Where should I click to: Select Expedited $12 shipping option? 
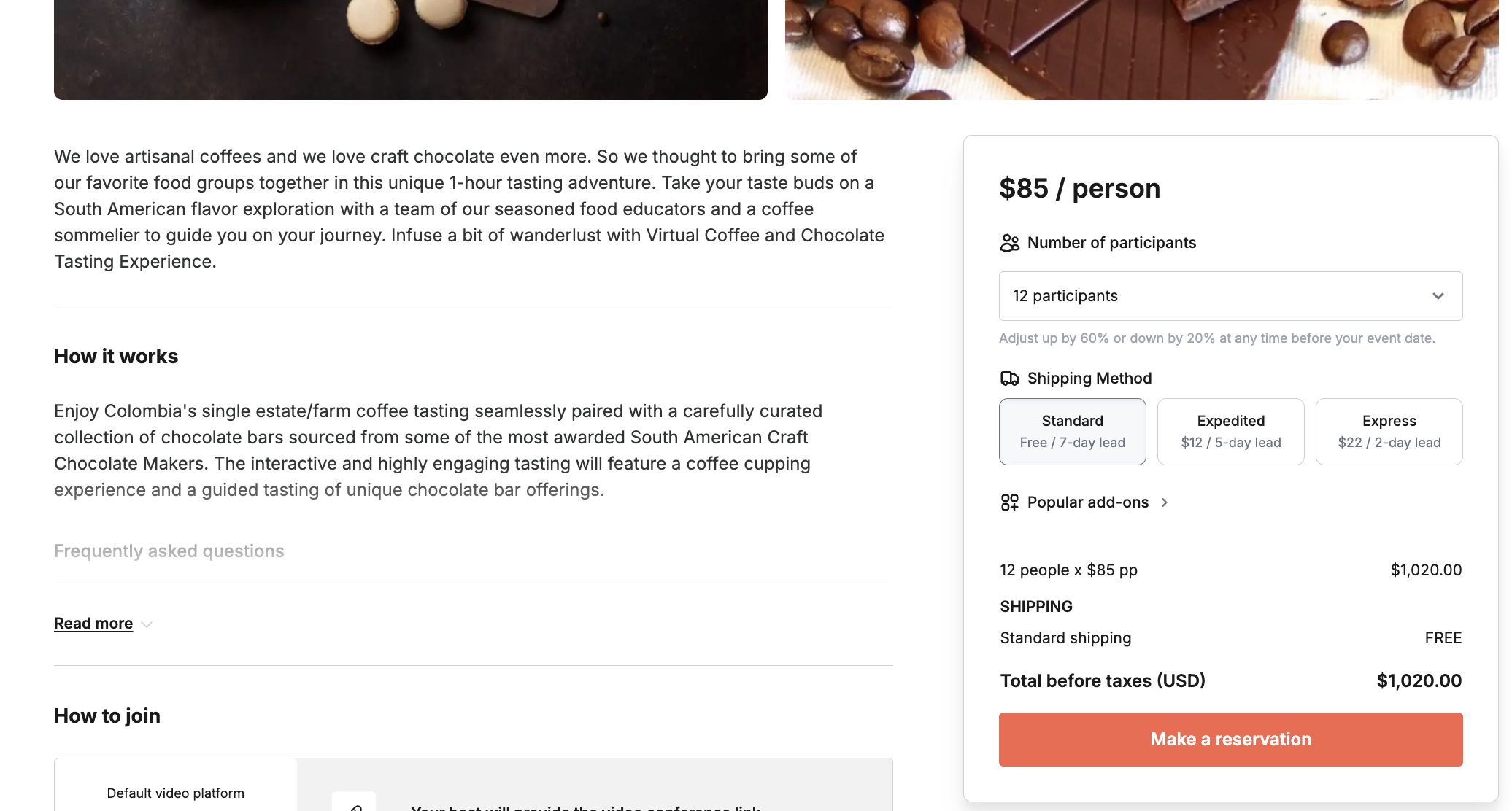pos(1230,432)
